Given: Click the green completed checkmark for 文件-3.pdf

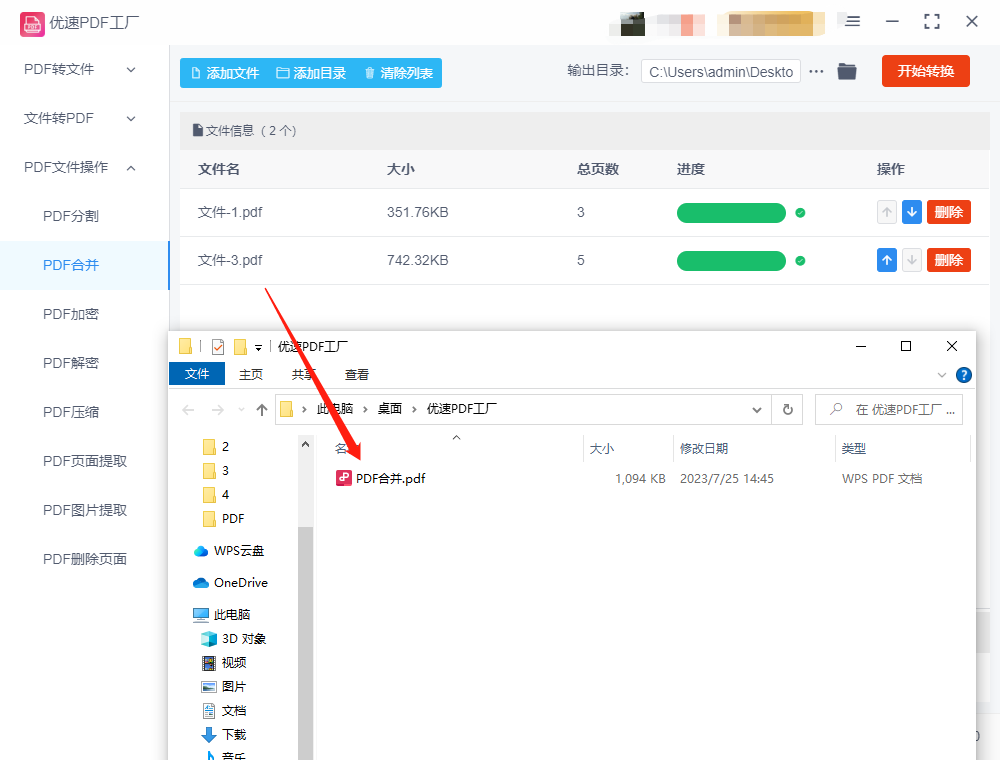Looking at the screenshot, I should 800,261.
